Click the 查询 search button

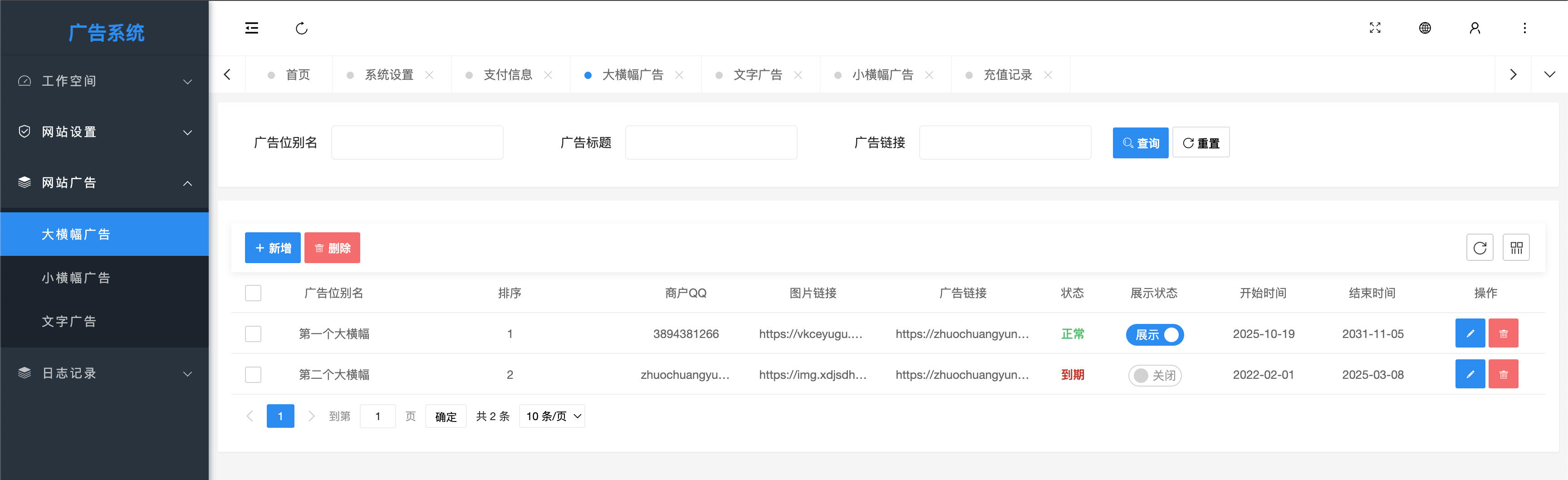point(1140,143)
